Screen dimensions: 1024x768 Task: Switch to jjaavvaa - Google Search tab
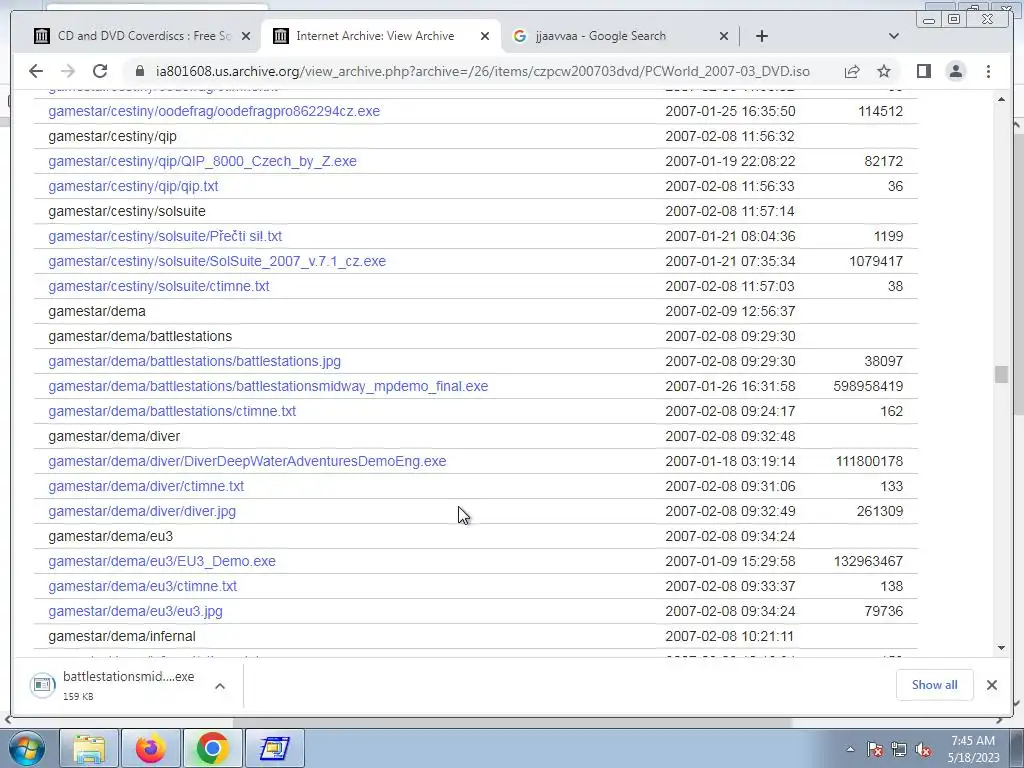(x=620, y=36)
